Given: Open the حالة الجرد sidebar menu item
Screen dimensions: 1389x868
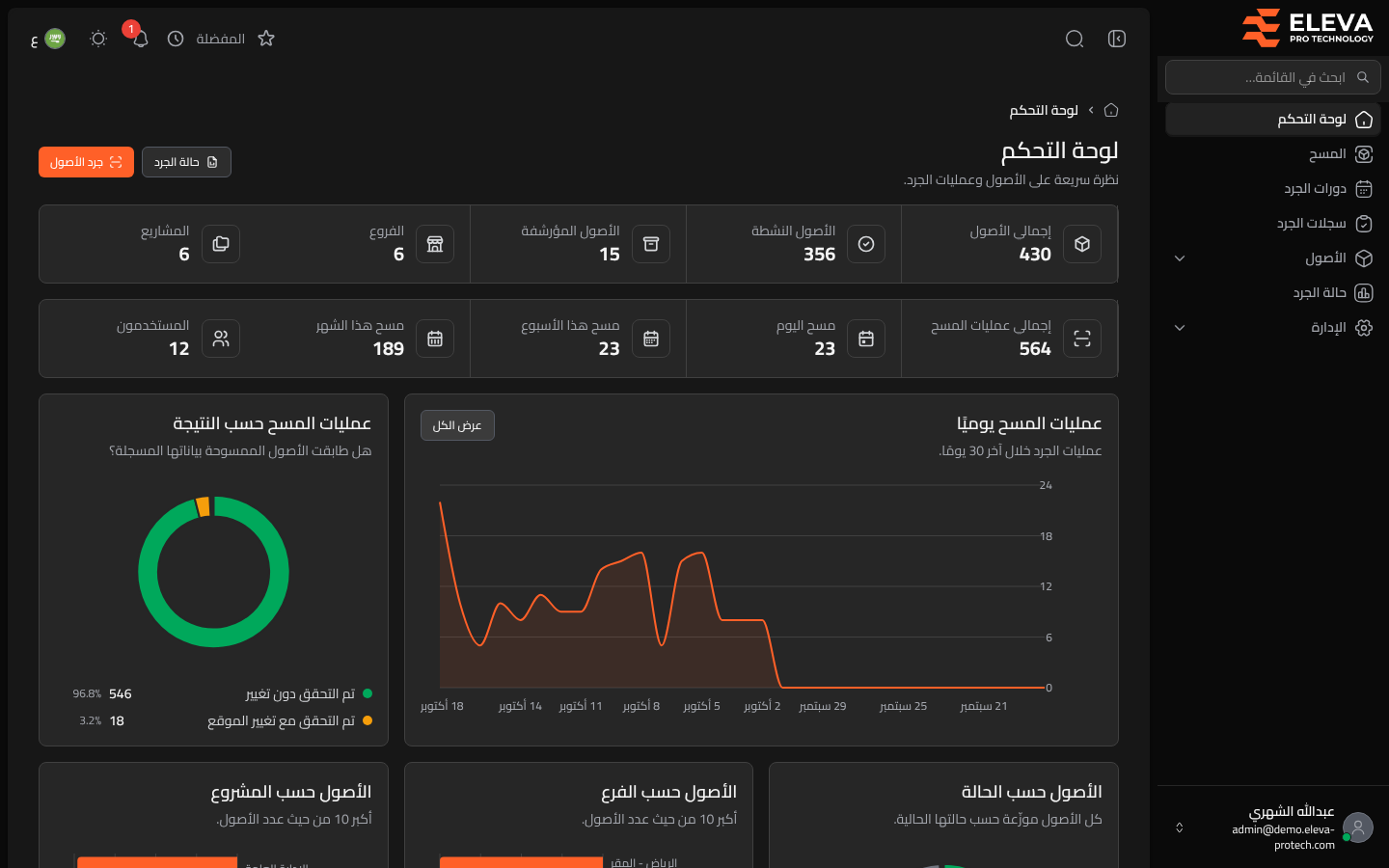Looking at the screenshot, I should click(1273, 293).
